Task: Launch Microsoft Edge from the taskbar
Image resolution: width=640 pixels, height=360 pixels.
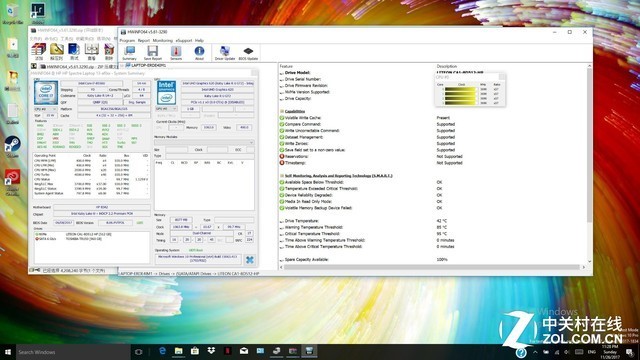Action: click(162, 351)
